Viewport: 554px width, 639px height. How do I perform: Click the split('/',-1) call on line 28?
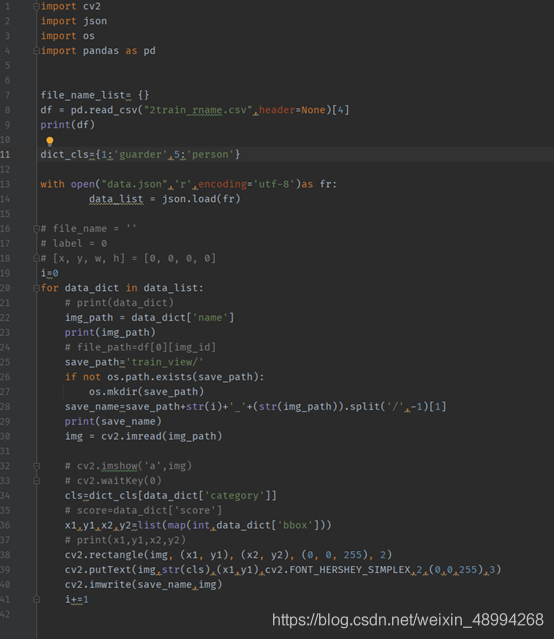coord(389,407)
